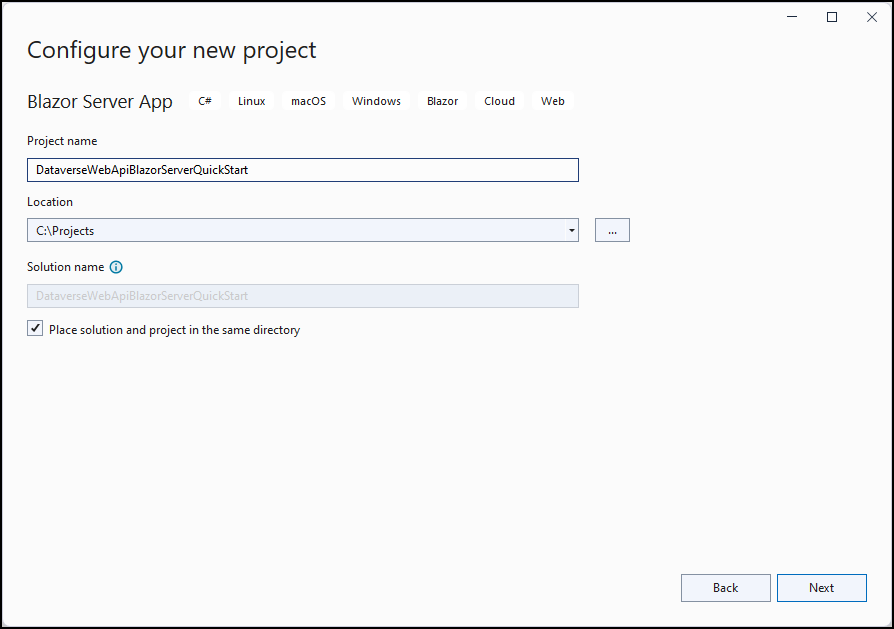Click the Project name text field

(302, 169)
